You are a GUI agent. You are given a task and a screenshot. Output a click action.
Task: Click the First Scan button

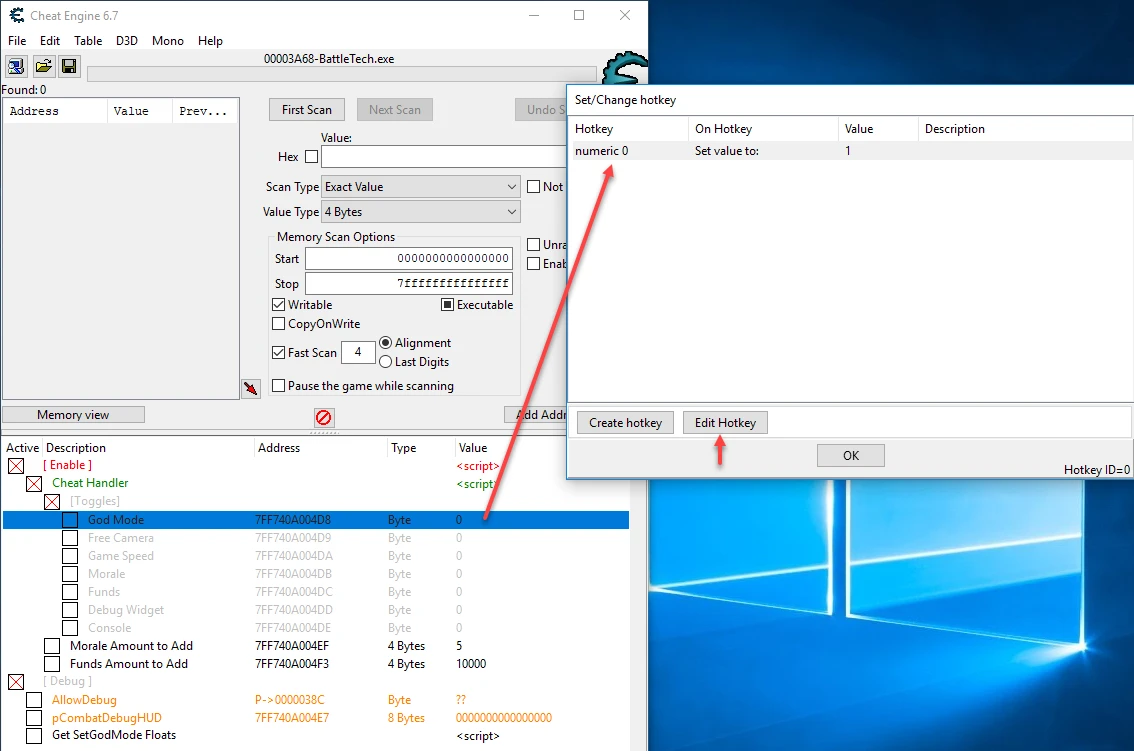pyautogui.click(x=307, y=110)
